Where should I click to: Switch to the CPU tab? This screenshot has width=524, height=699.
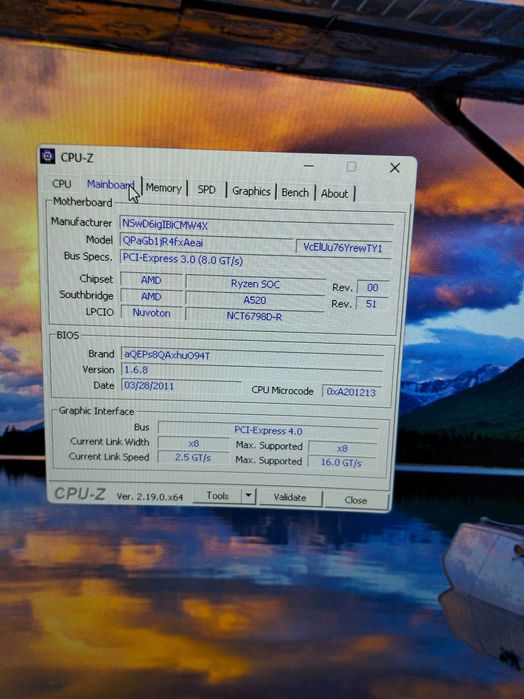tap(62, 184)
